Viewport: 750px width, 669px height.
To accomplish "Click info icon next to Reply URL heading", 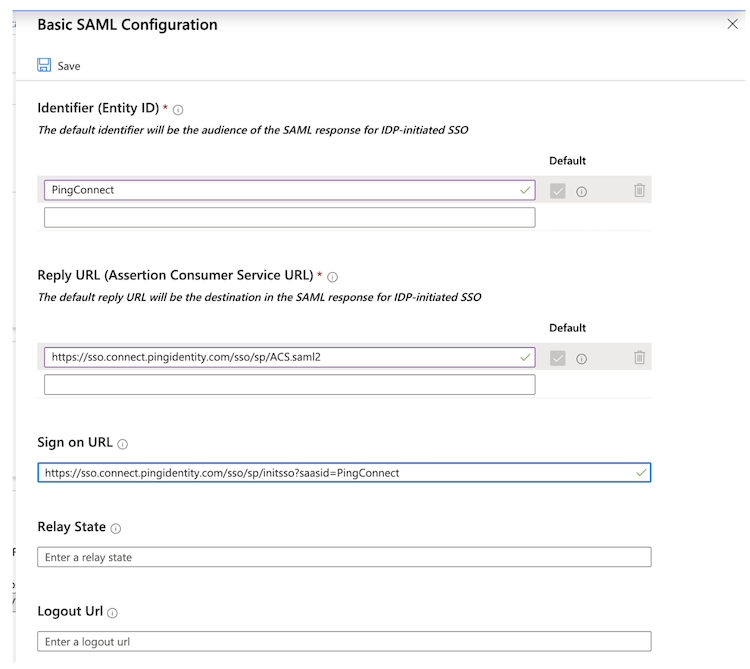I will pos(333,277).
